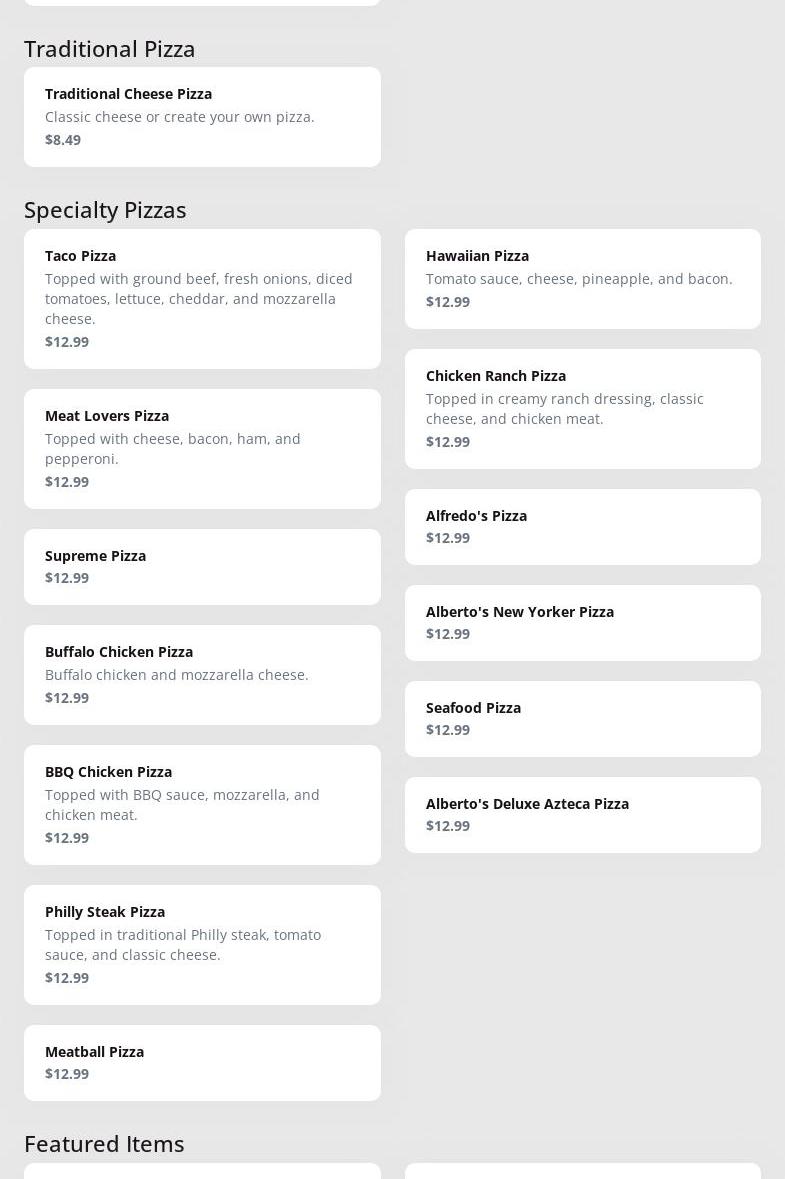Choose the BBQ Chicken Pizza item
The image size is (785, 1179).
202,804
